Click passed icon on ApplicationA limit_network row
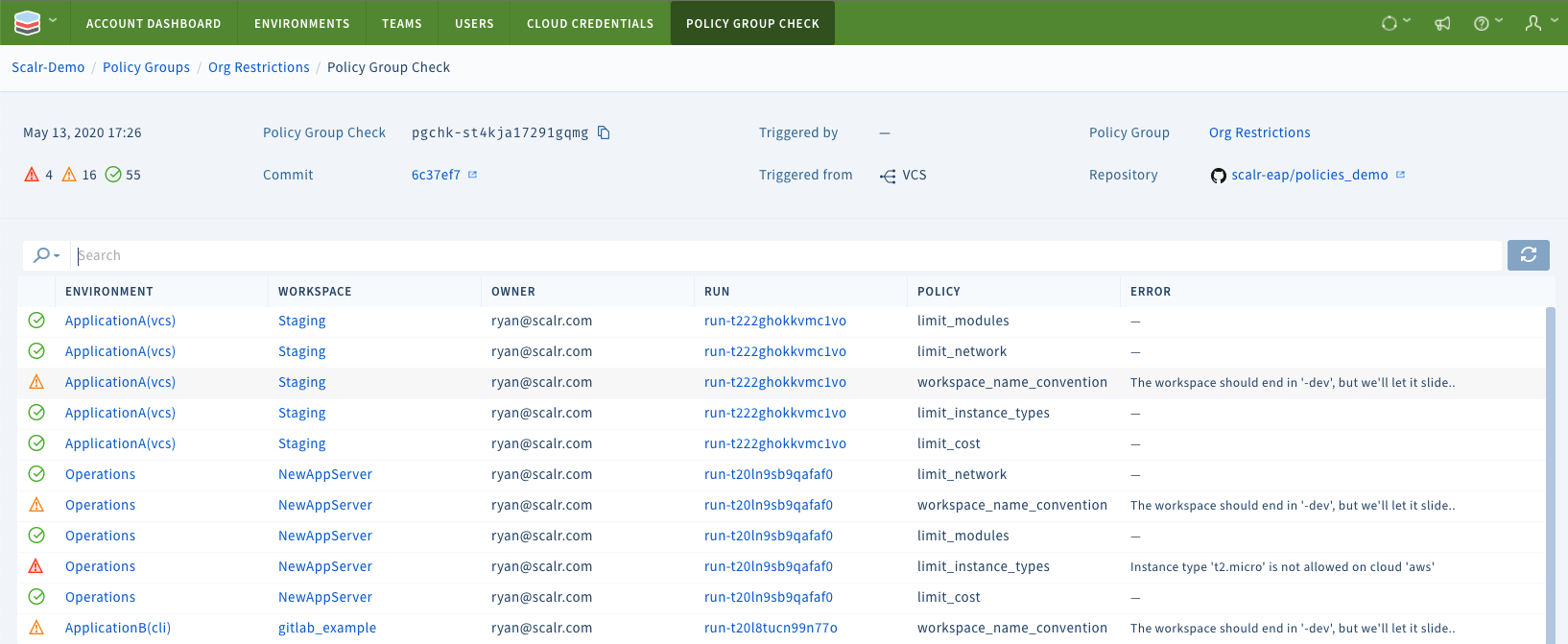 pos(36,351)
